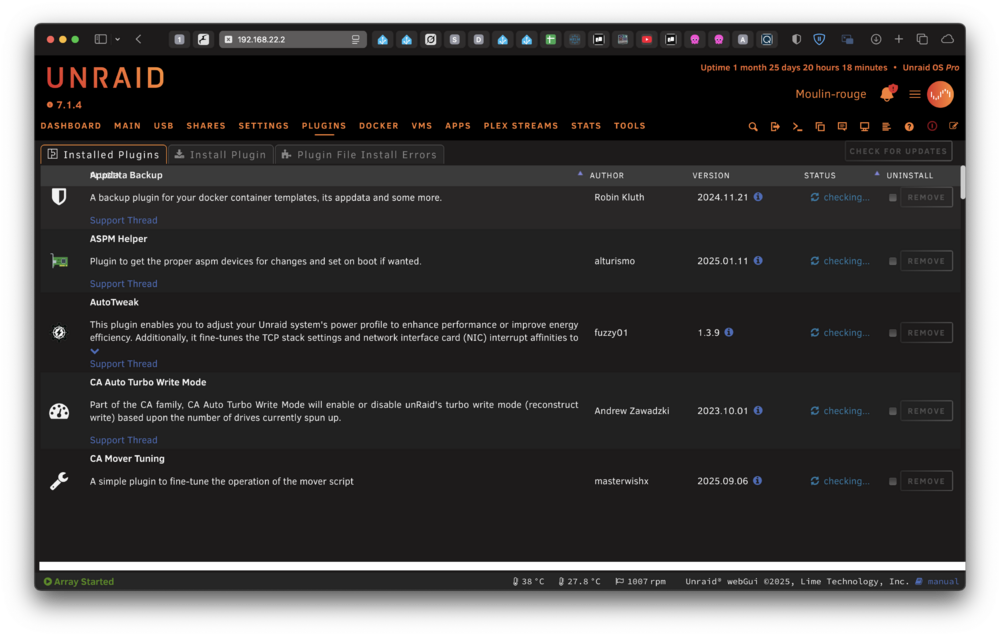
Task: Click the system info monitor icon
Action: [x=864, y=126]
